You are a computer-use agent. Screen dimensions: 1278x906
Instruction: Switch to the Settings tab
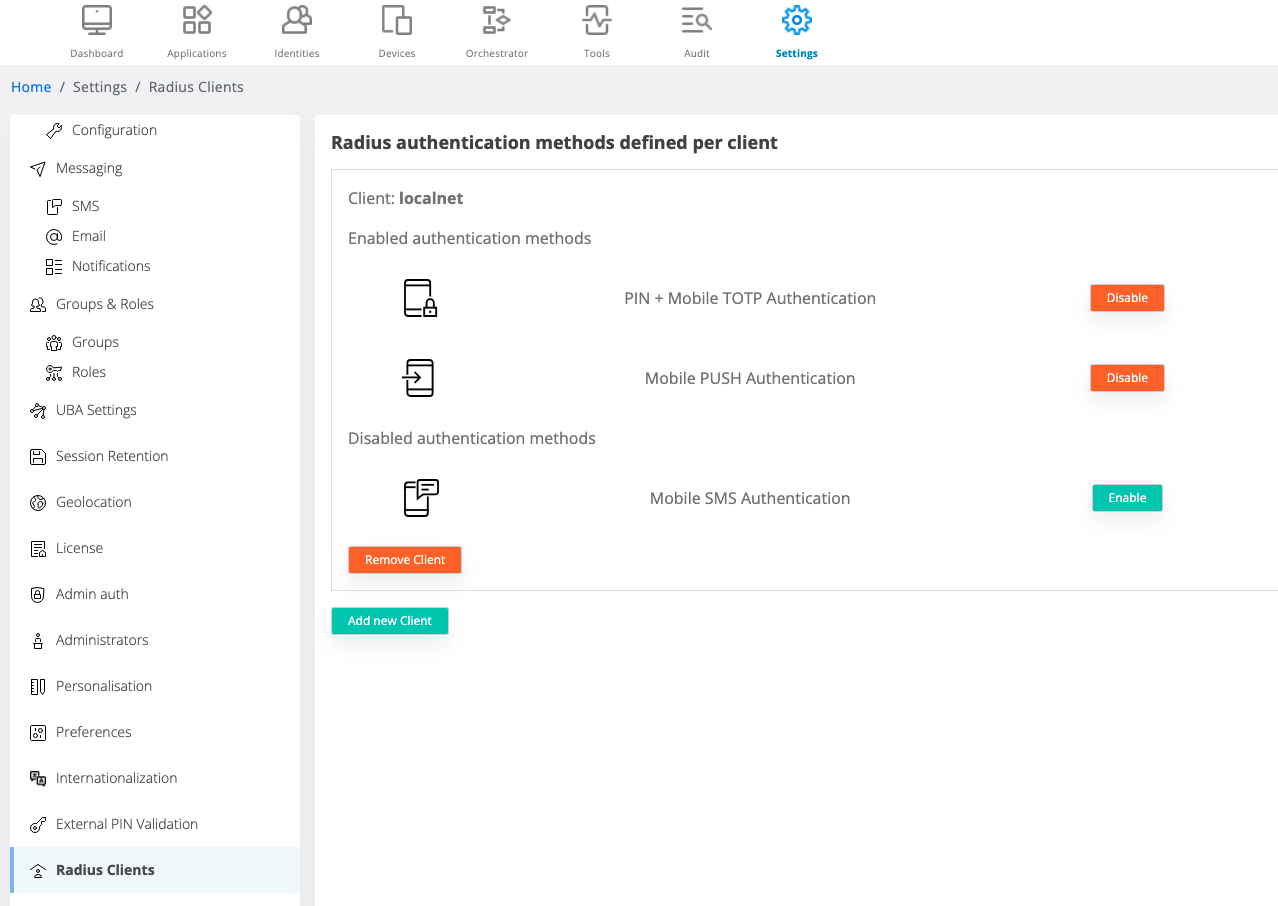[x=796, y=30]
